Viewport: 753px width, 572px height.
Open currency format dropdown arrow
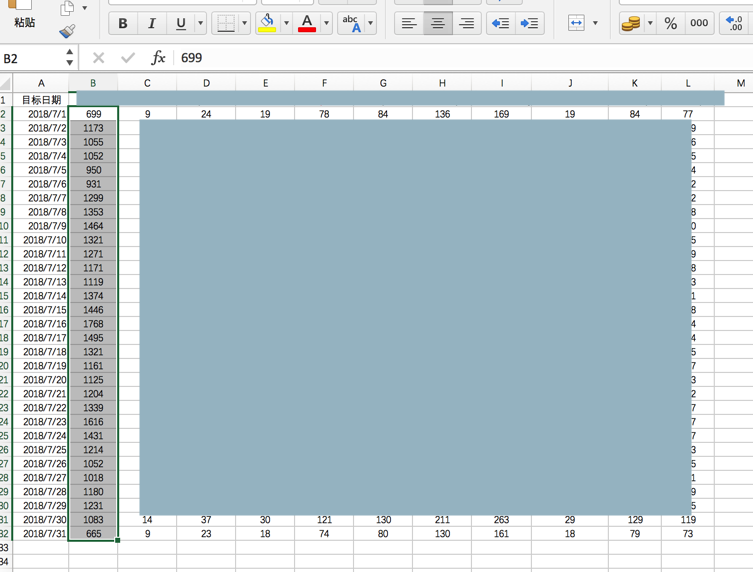[x=650, y=23]
